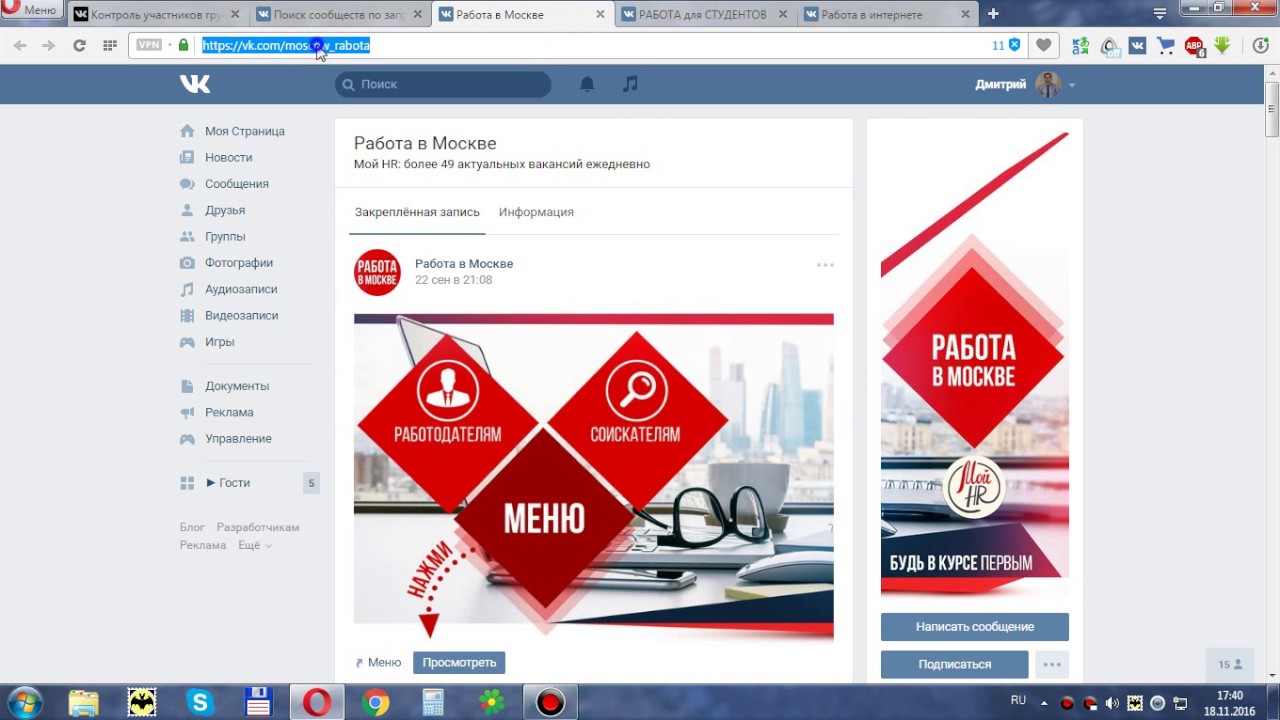Open Google Chrome from taskbar
This screenshot has height=720, width=1280.
(375, 702)
